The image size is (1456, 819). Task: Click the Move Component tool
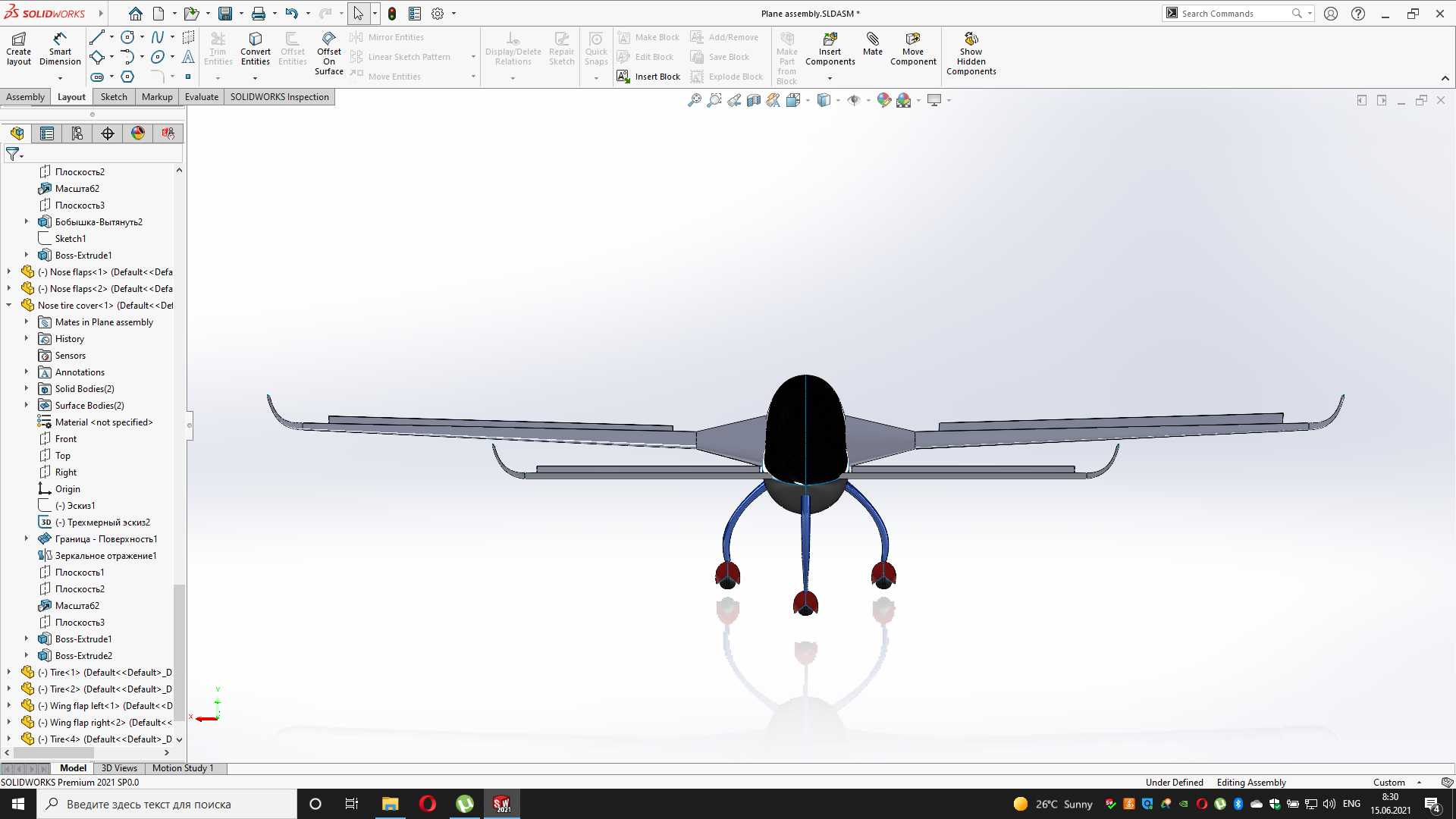coord(913,49)
